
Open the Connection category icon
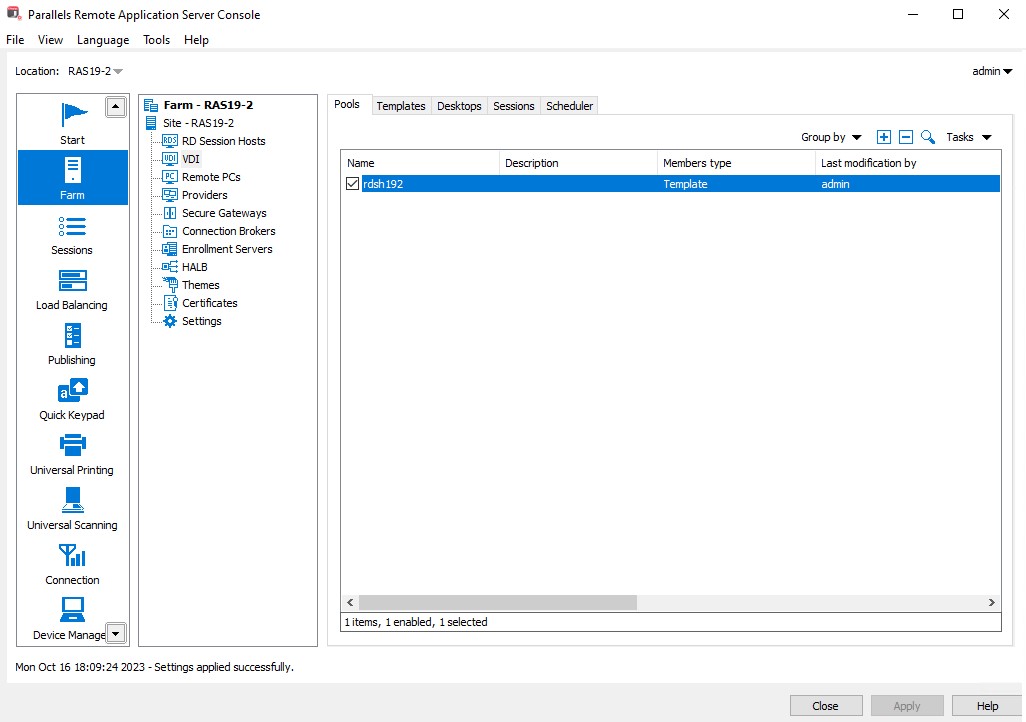[x=72, y=555]
